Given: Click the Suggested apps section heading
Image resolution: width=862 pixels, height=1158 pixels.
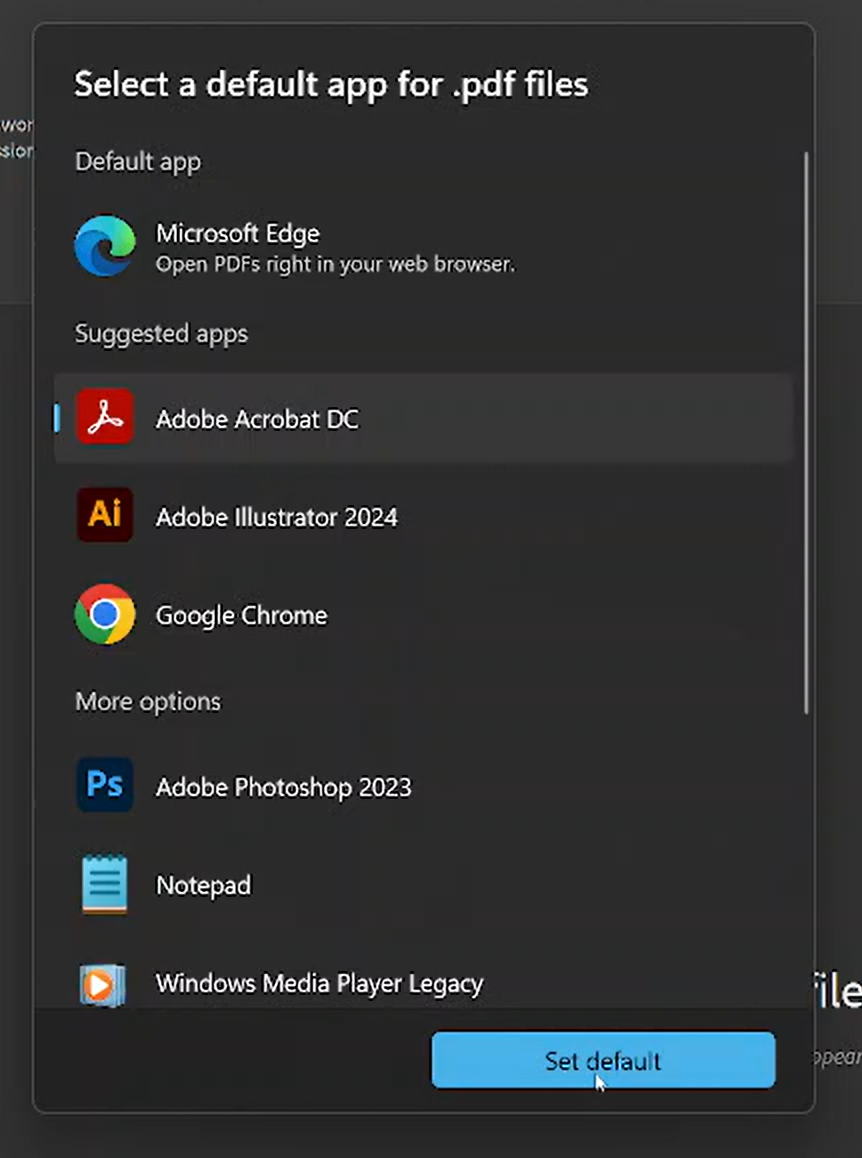Looking at the screenshot, I should pyautogui.click(x=161, y=333).
